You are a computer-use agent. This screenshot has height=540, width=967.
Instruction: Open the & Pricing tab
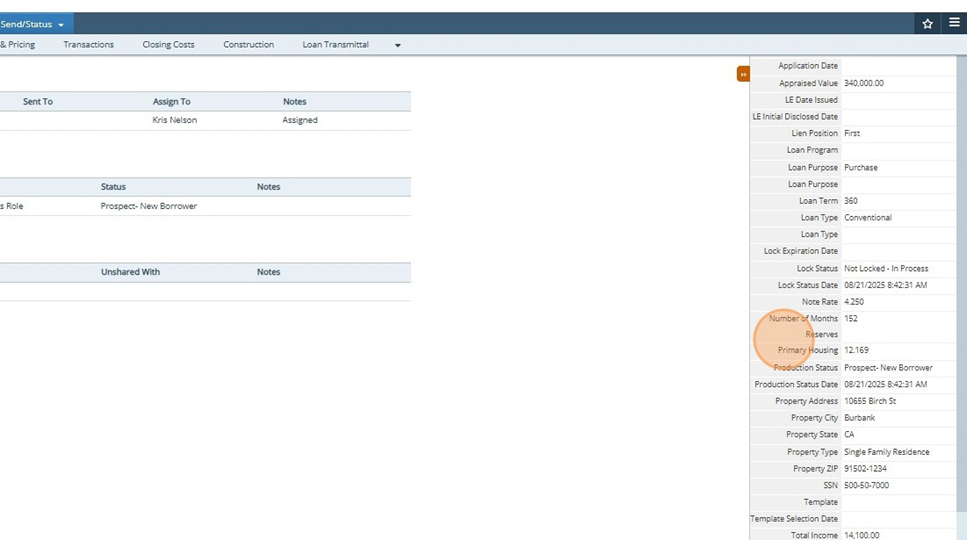(x=18, y=45)
